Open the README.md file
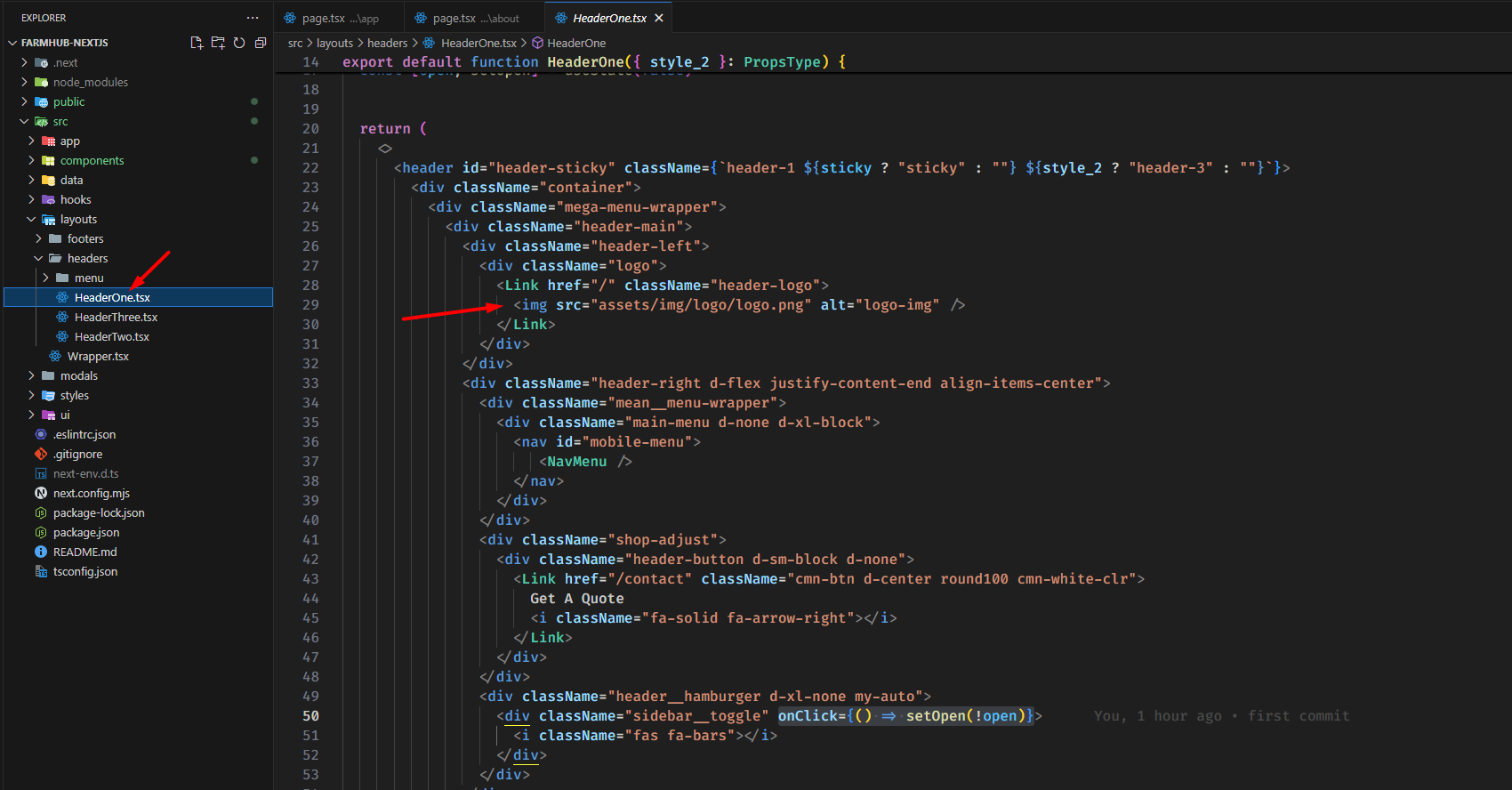 click(84, 552)
